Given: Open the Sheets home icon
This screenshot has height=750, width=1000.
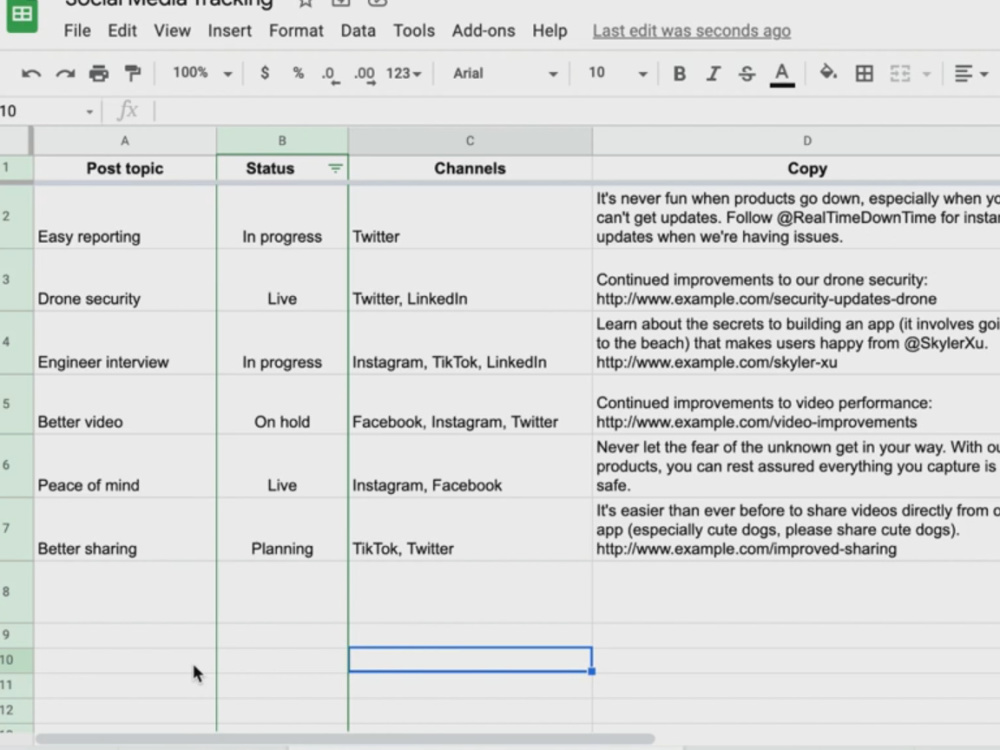Looking at the screenshot, I should (22, 14).
